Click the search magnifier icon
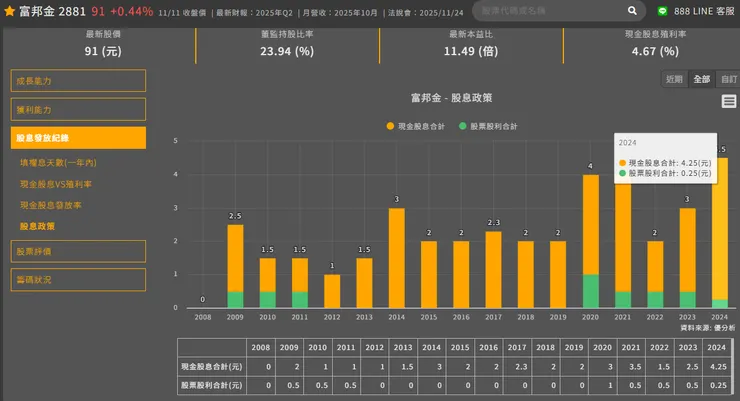This screenshot has width=740, height=401. pyautogui.click(x=632, y=10)
